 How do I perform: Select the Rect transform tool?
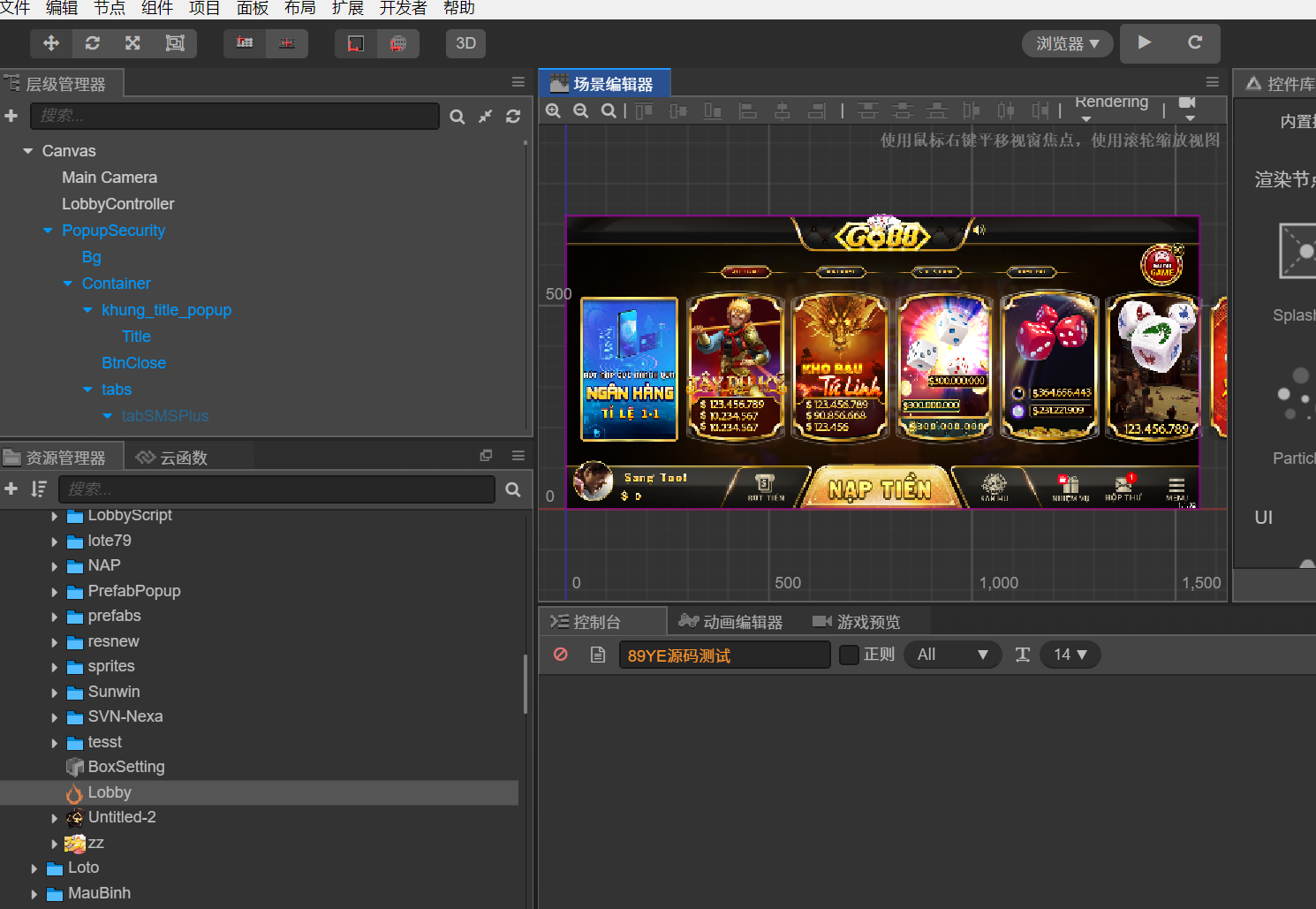point(175,43)
